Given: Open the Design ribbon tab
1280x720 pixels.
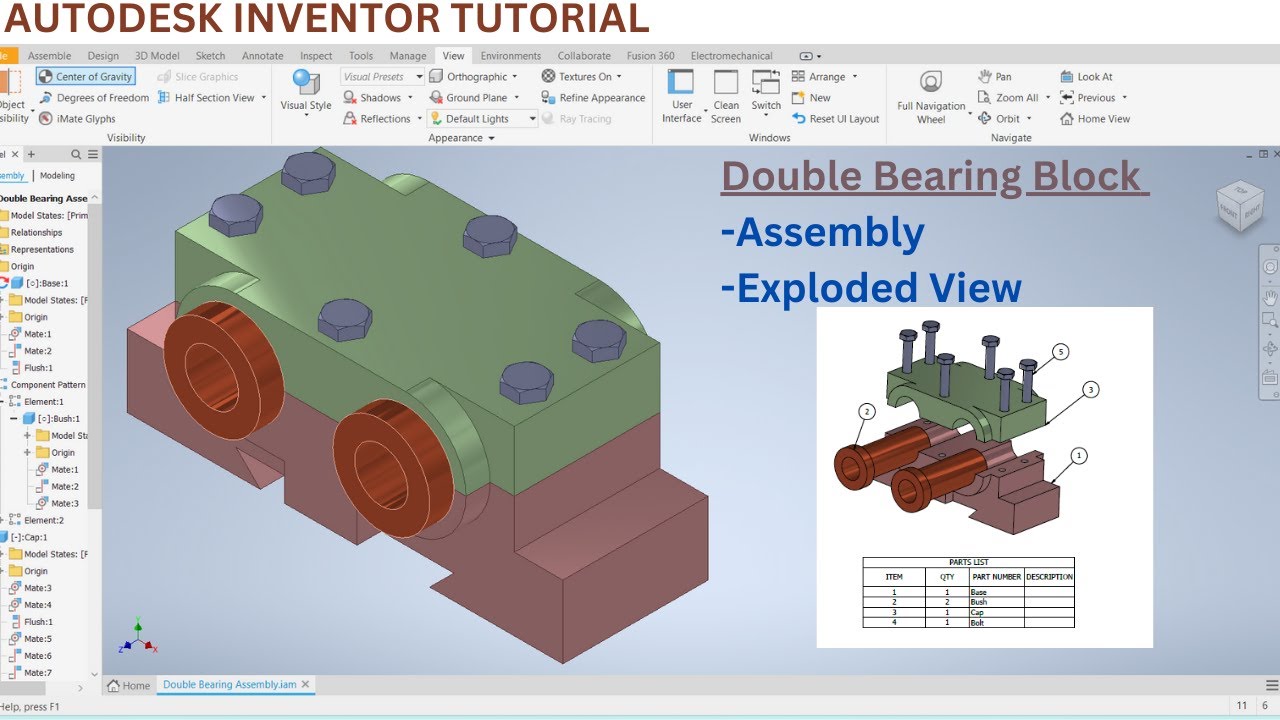Looking at the screenshot, I should tap(103, 56).
